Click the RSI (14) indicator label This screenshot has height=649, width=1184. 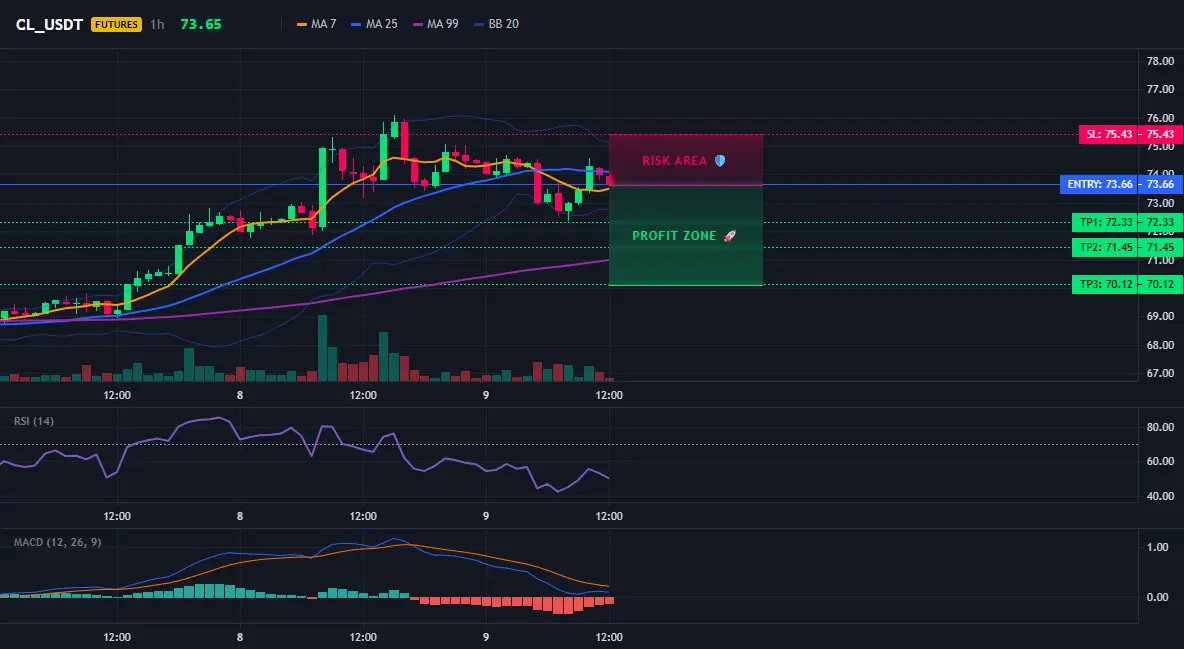(x=34, y=421)
